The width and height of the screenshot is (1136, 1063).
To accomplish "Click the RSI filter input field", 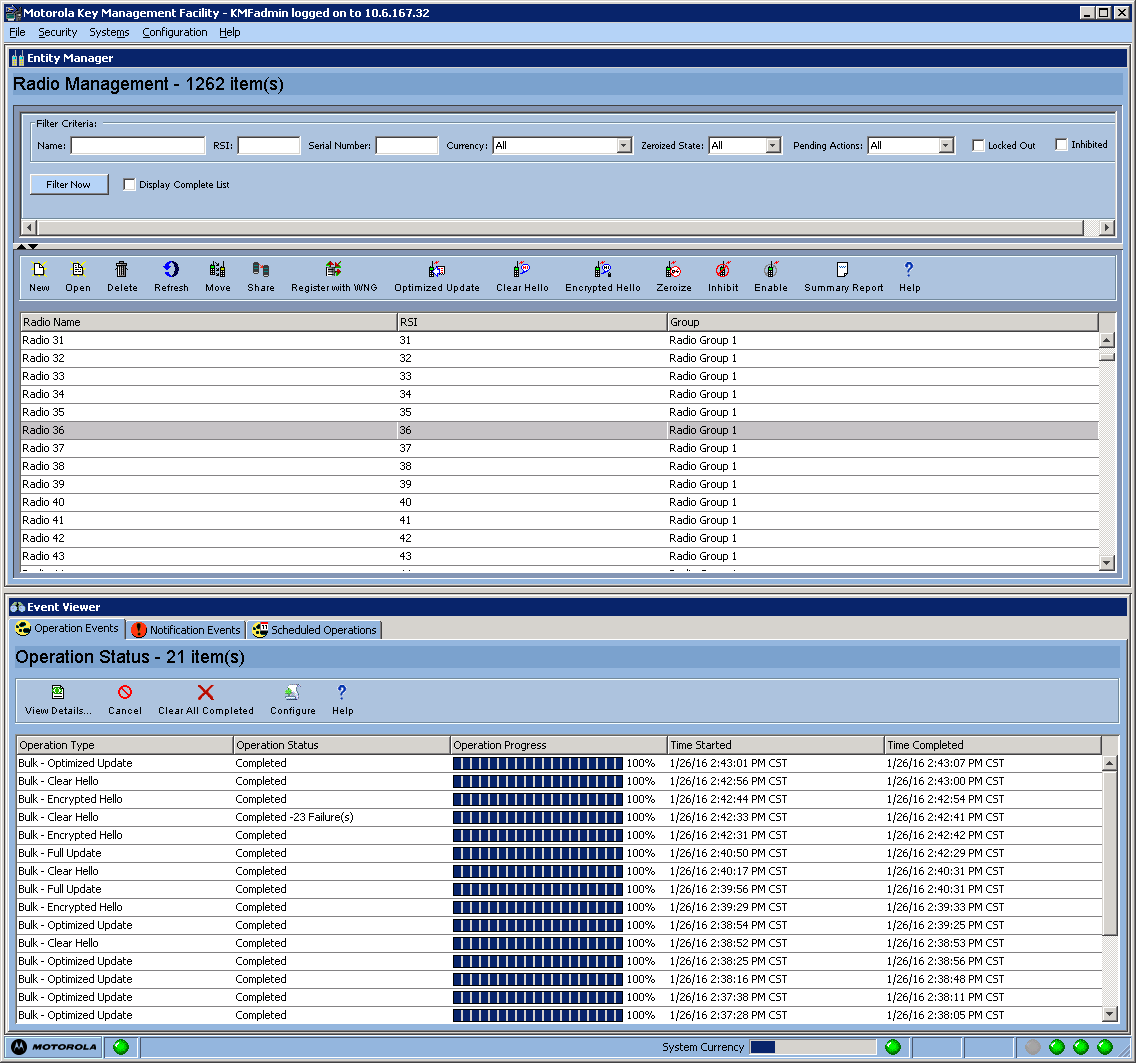I will 269,146.
